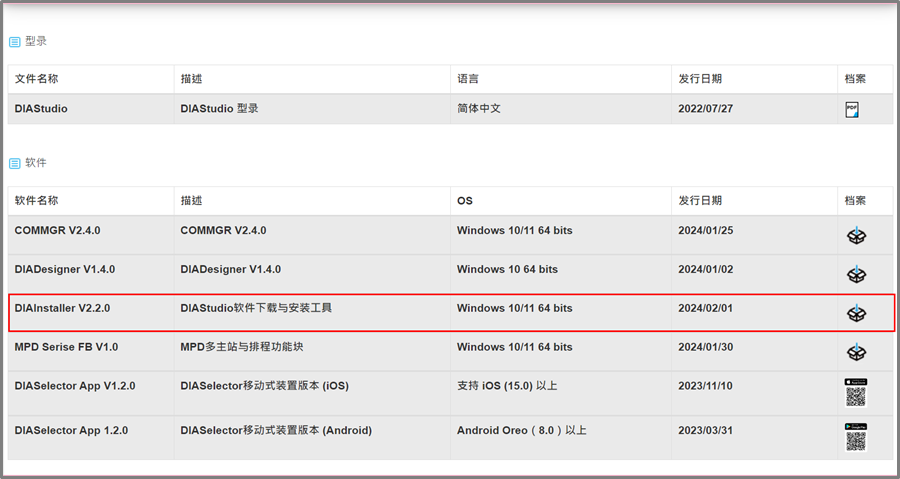The width and height of the screenshot is (900, 479).
Task: Click the DIASelector App V1.2.0 name
Action: (75, 386)
